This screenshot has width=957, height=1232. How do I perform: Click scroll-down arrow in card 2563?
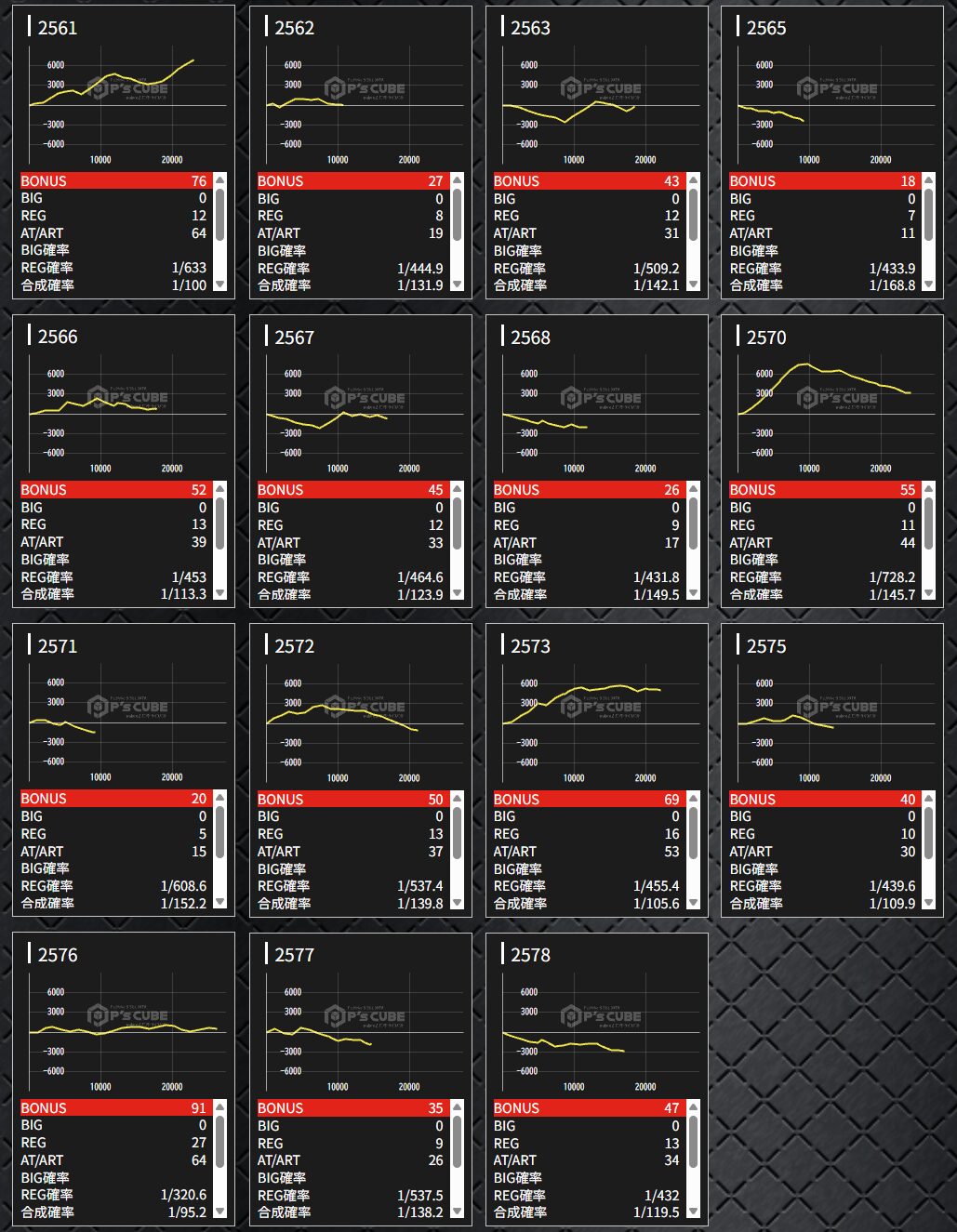[x=692, y=285]
